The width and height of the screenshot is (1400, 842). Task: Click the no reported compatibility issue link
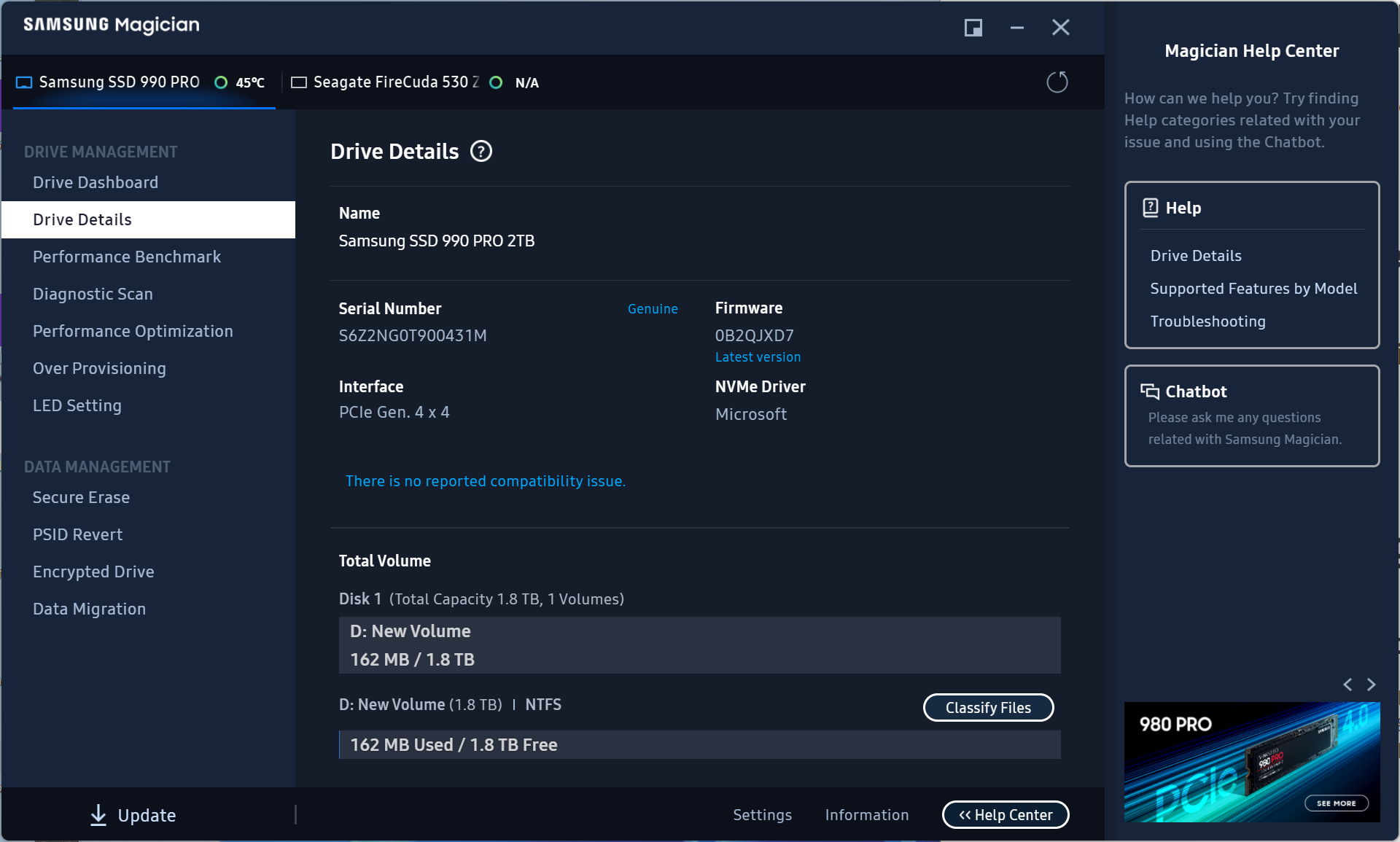485,481
